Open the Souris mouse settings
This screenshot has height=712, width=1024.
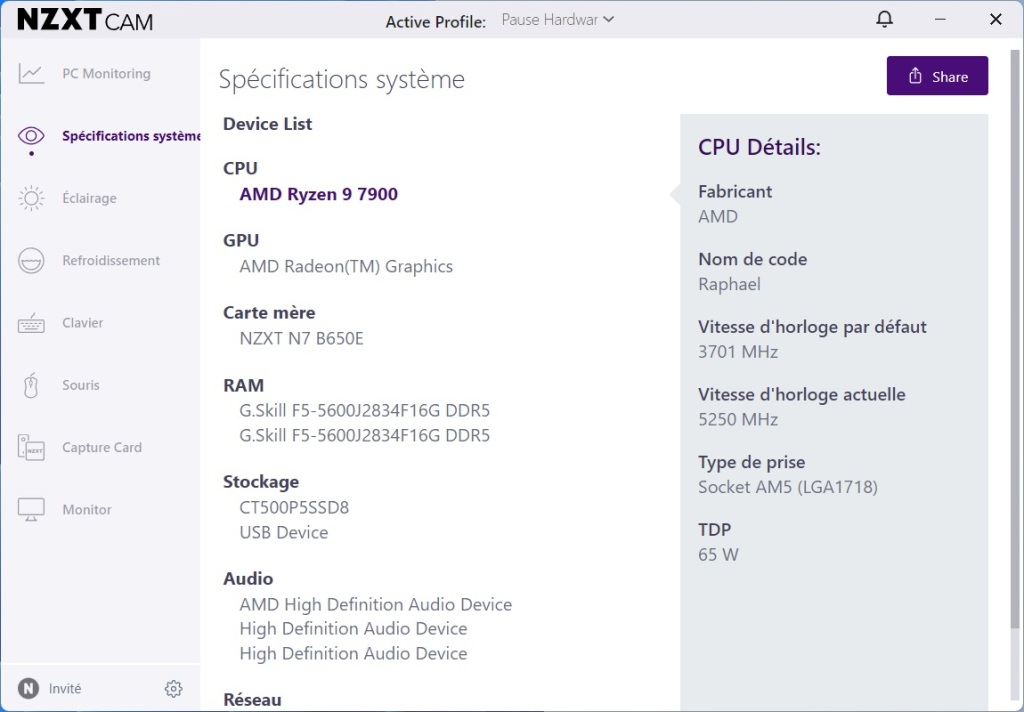[80, 385]
